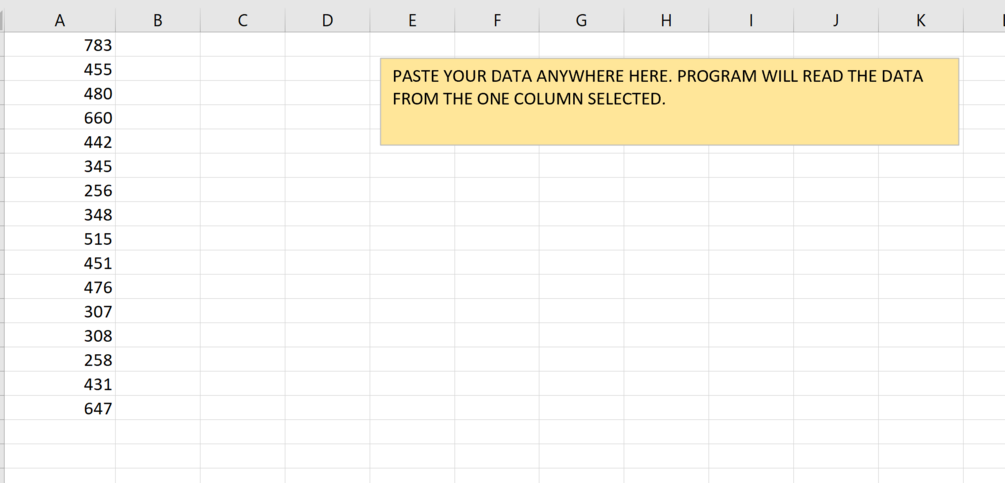Select column H header
Viewport: 1005px width, 483px height.
tap(666, 20)
